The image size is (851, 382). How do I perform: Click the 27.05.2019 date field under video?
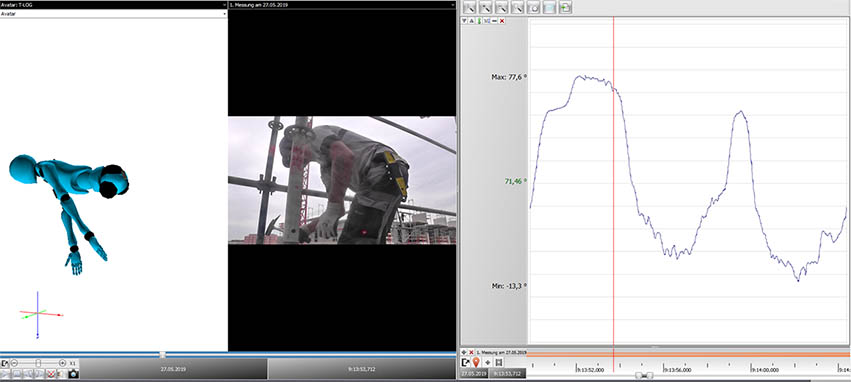tap(173, 369)
